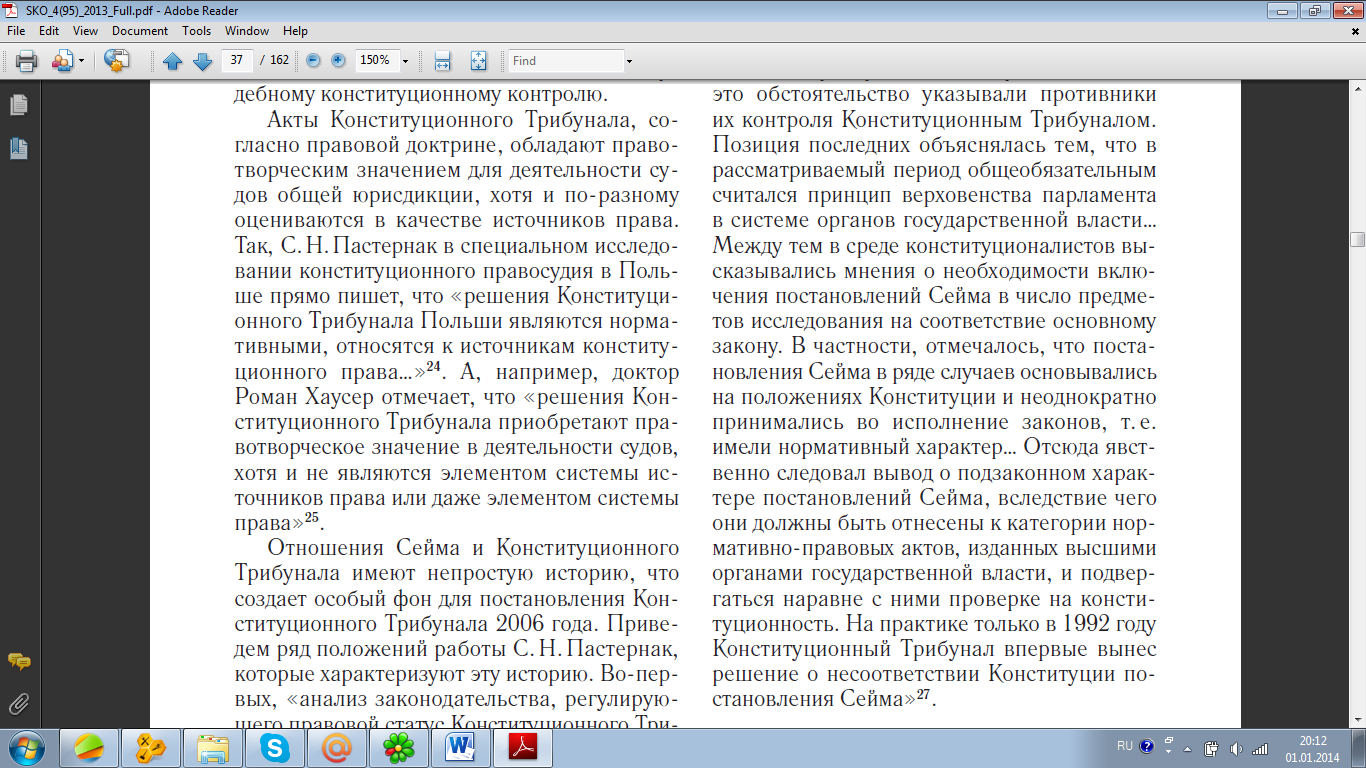1366x768 pixels.
Task: Click the 150% zoom value field
Action: pyautogui.click(x=376, y=60)
